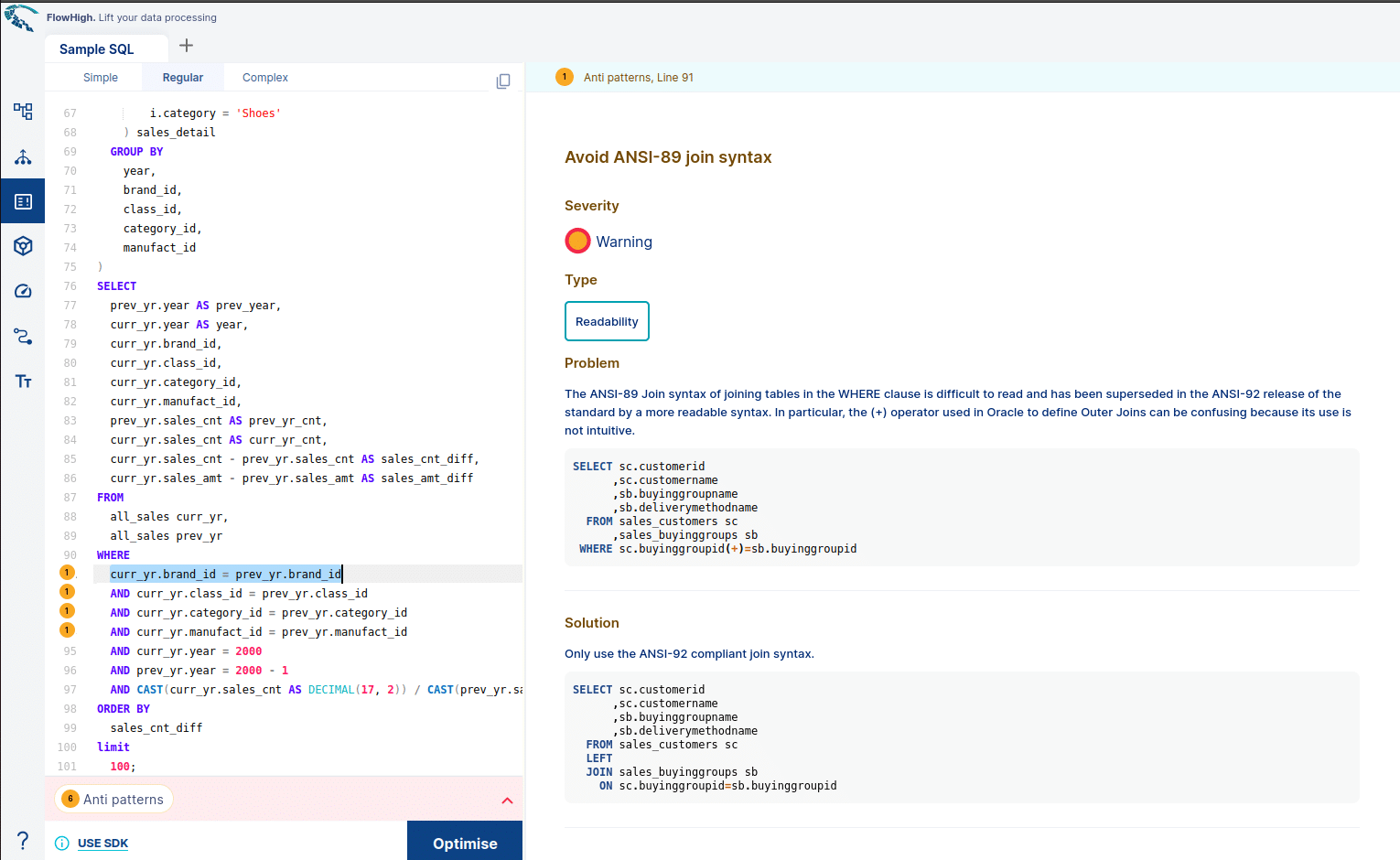This screenshot has width=1400, height=860.
Task: Click orange badge next to Anti patterns, Line 91
Action: click(x=565, y=77)
